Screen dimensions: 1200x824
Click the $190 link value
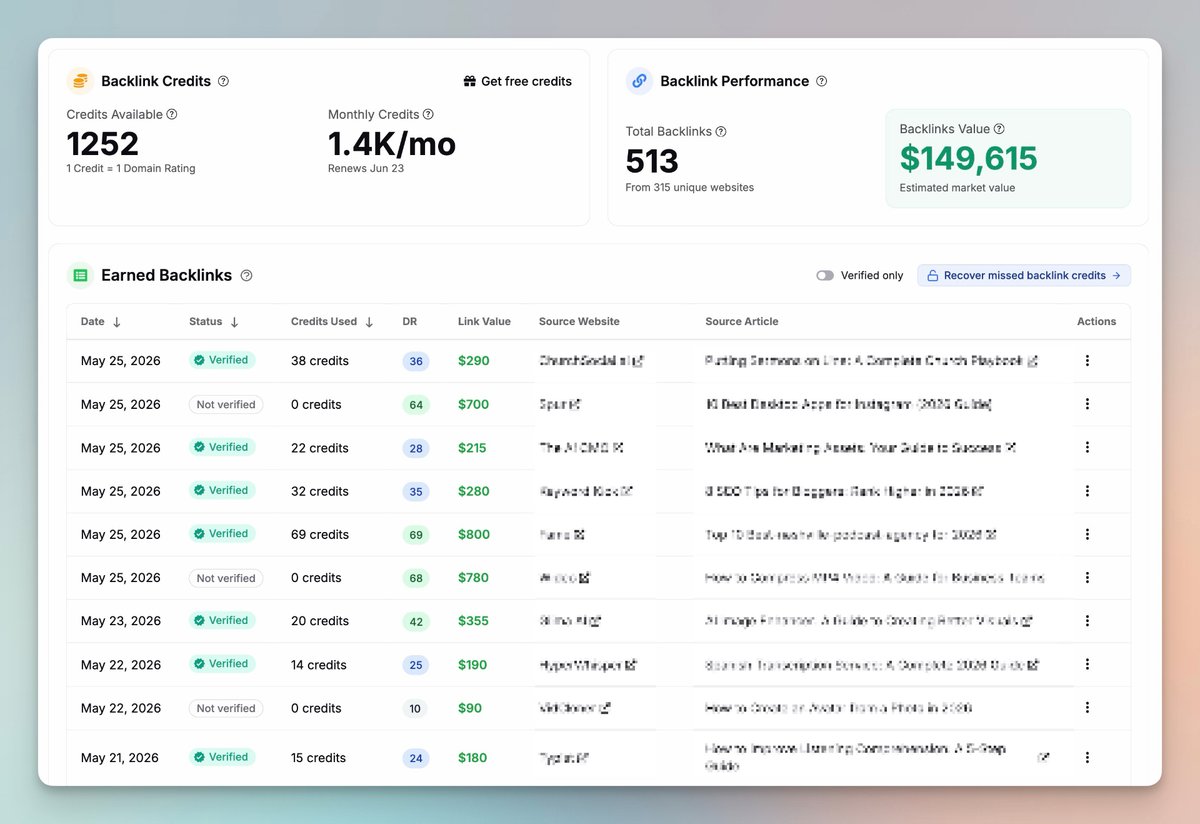point(473,665)
